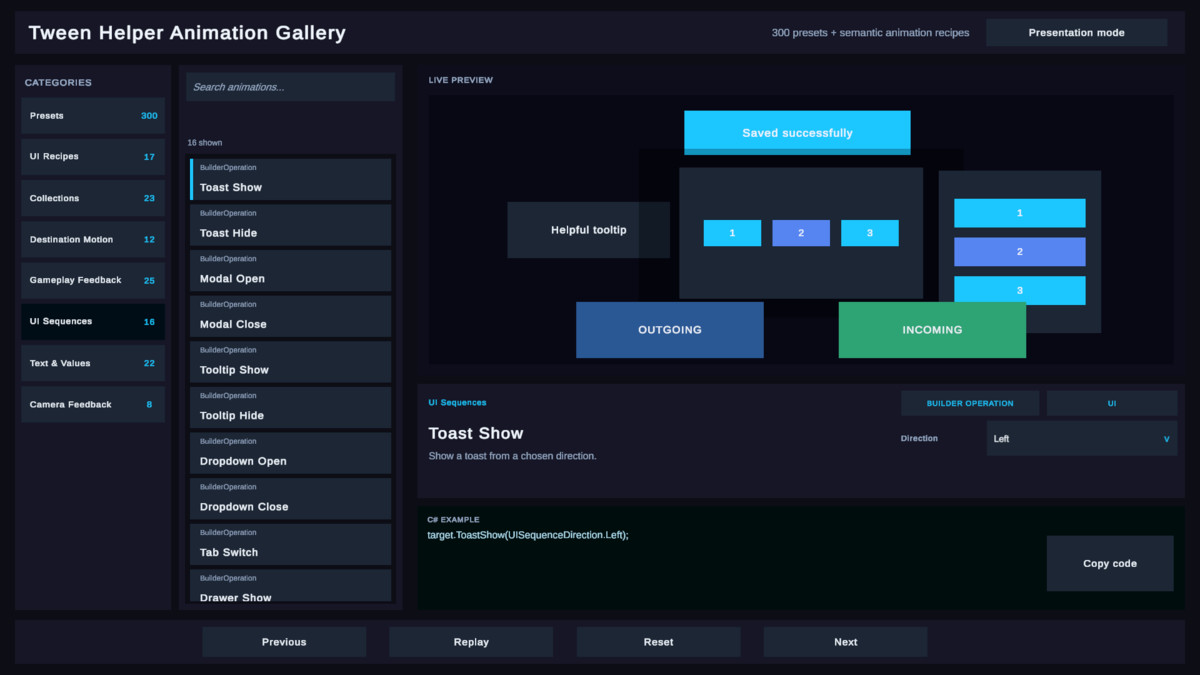Open the Gameplay Feedback category
The image size is (1200, 675).
93,281
